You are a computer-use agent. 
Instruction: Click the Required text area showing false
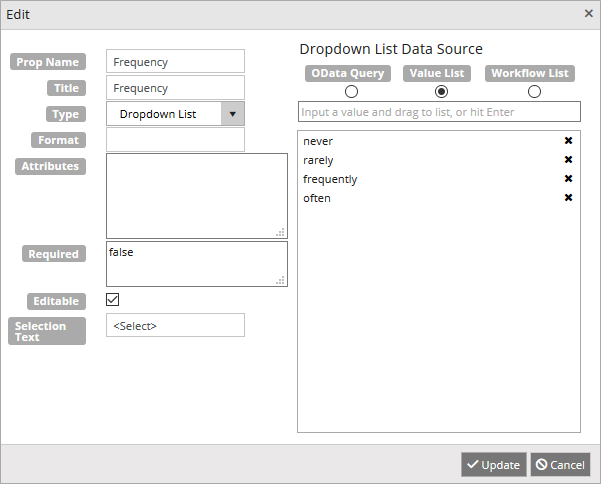(x=196, y=264)
